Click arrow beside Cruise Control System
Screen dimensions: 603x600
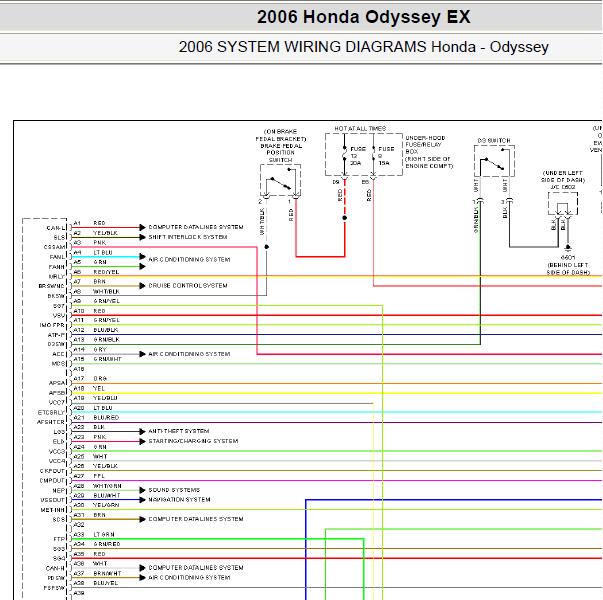(142, 286)
